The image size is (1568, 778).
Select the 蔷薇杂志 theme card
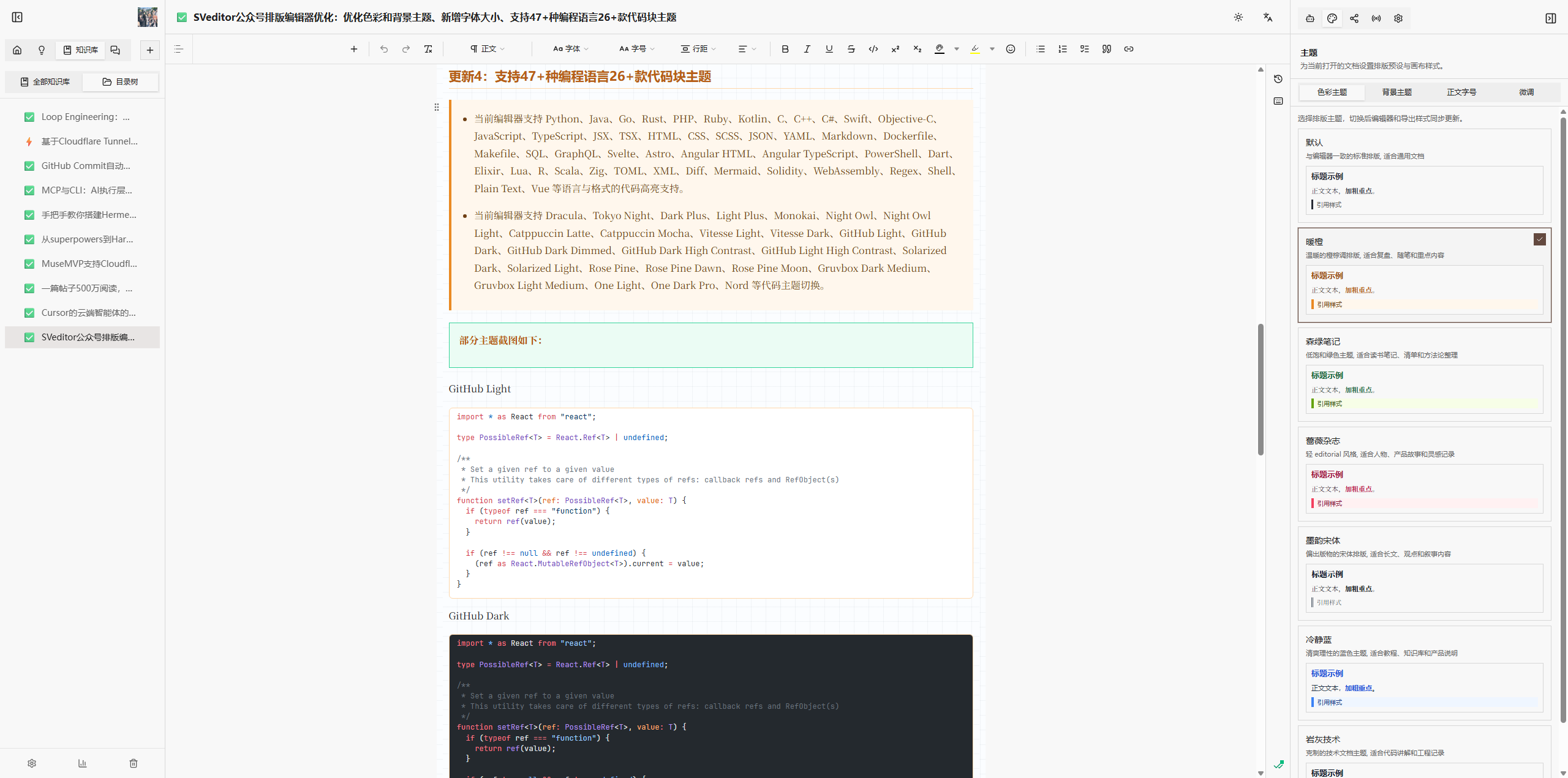pyautogui.click(x=1424, y=474)
